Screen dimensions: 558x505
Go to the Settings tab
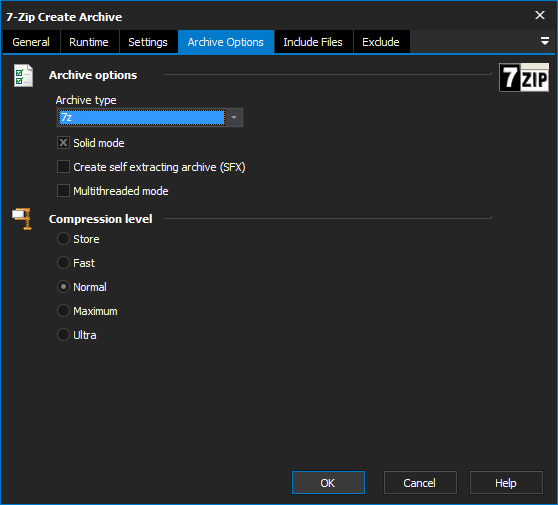point(148,42)
